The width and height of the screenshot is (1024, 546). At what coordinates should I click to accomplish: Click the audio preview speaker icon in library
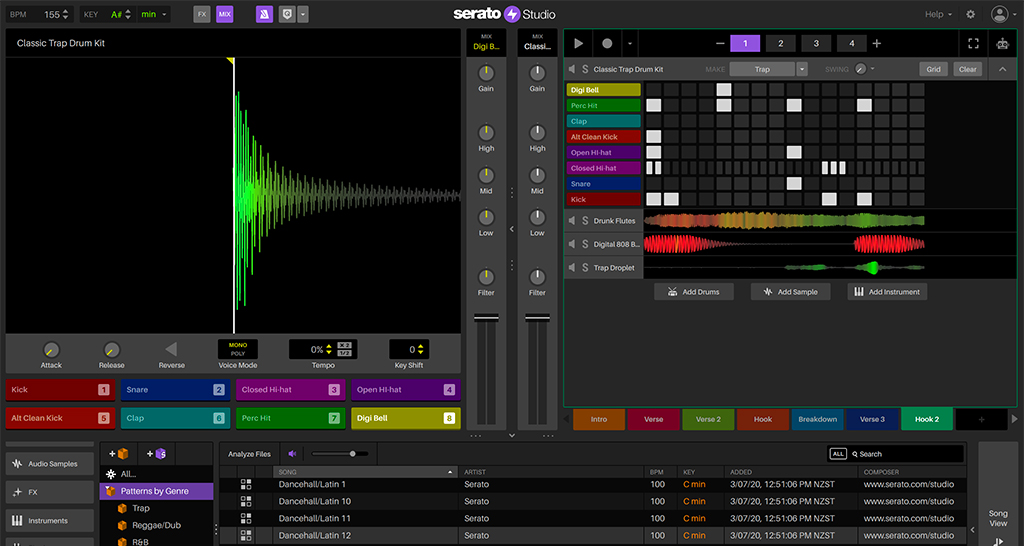tap(293, 454)
